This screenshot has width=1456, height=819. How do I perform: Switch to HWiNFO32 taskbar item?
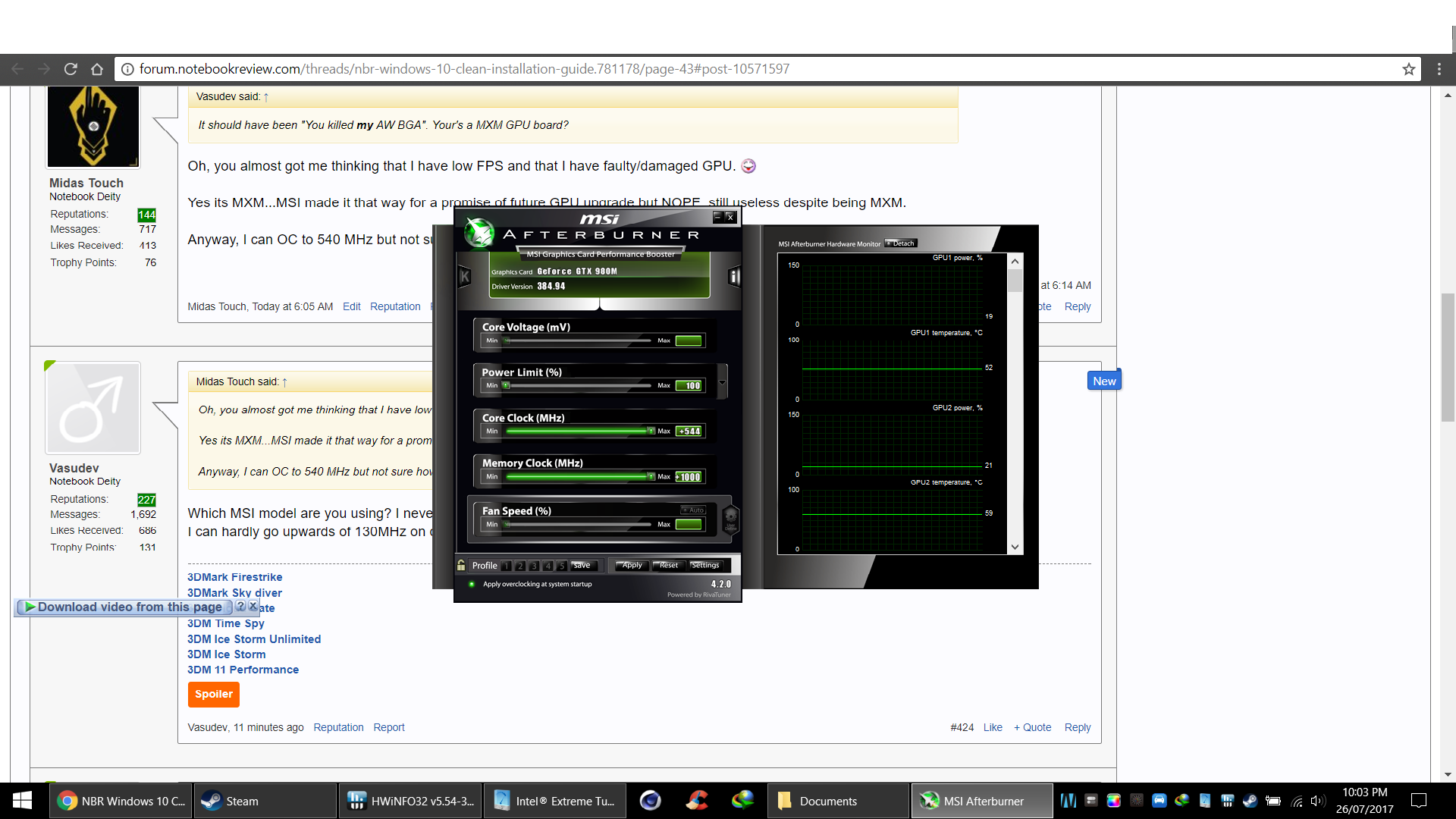(410, 801)
